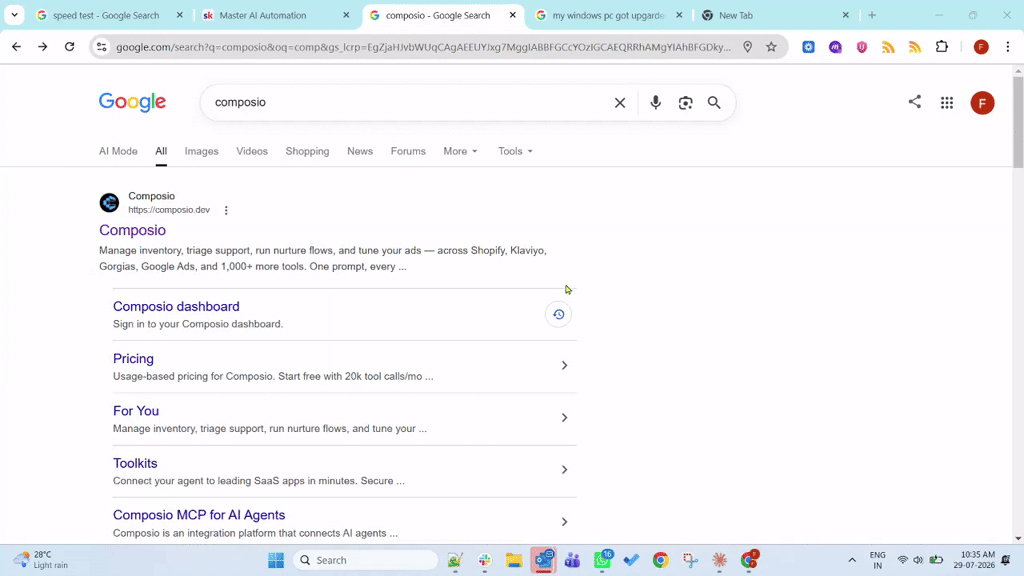Expand Composio MCP for AI Agents chevron
This screenshot has width=1024, height=576.
pyautogui.click(x=564, y=522)
